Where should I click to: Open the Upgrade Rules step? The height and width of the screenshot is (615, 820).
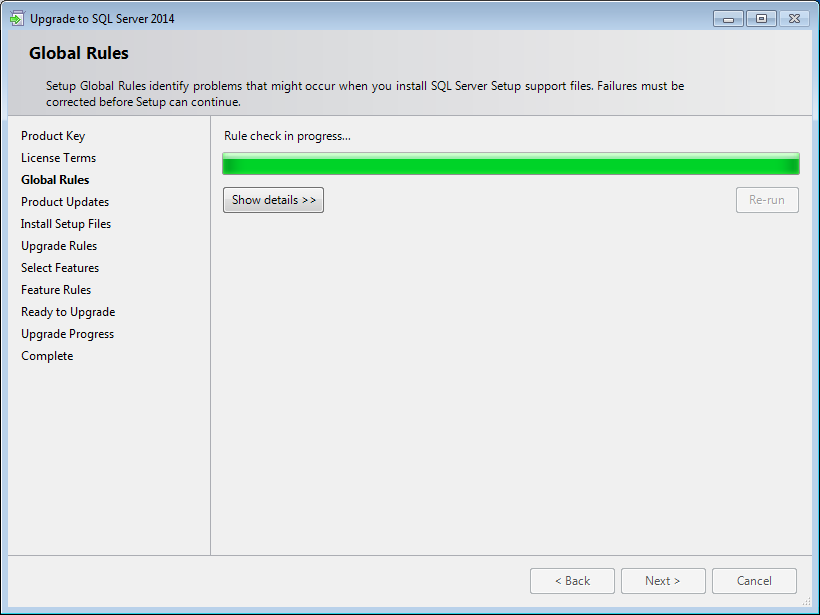59,246
